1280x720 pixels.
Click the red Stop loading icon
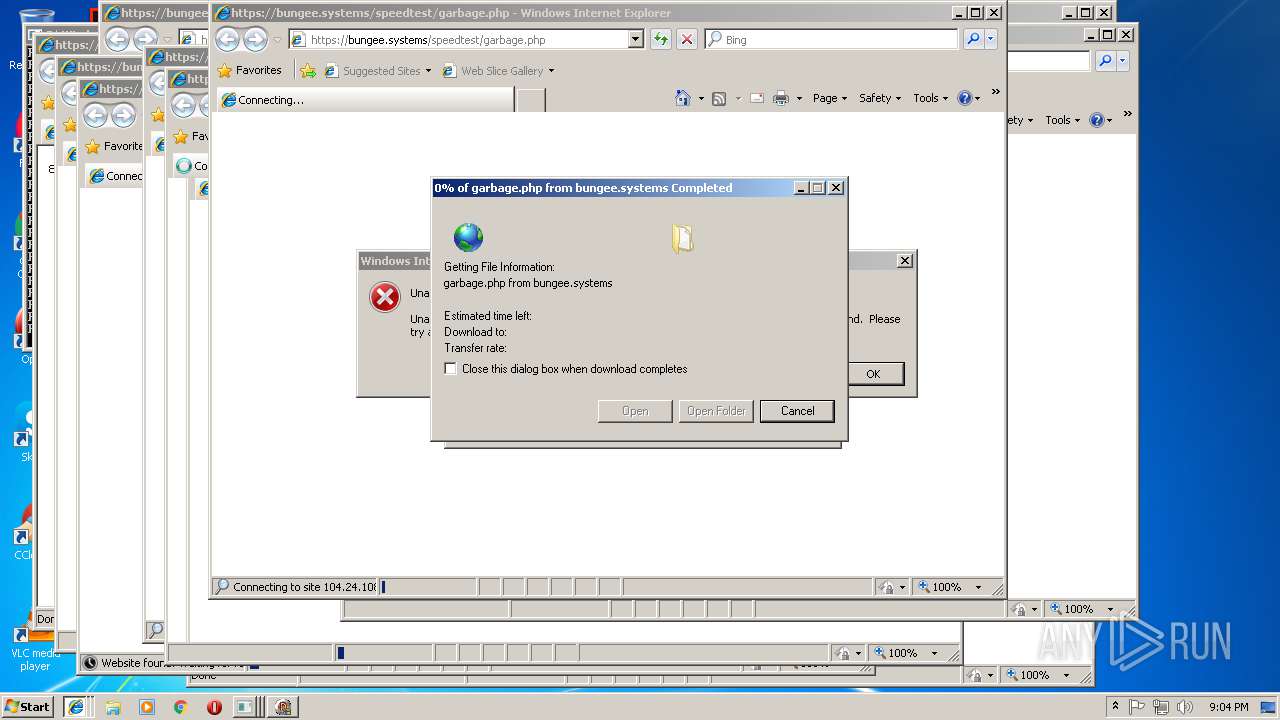point(687,40)
